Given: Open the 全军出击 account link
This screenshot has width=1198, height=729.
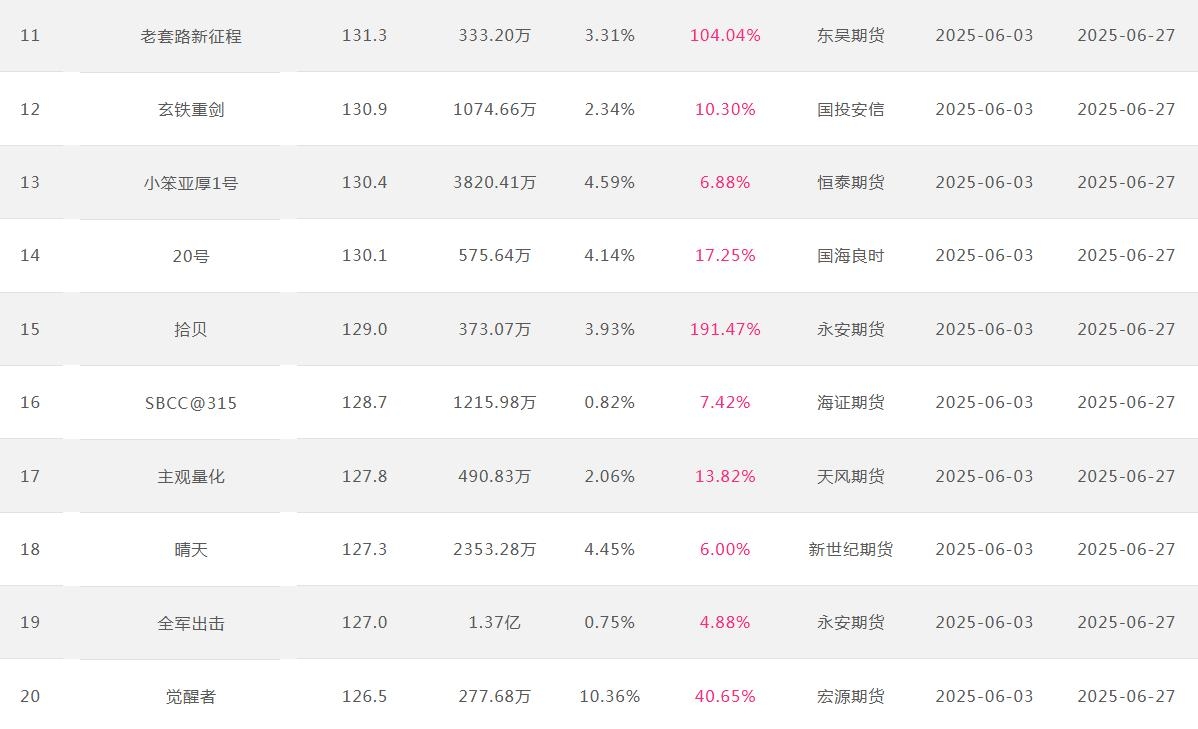Looking at the screenshot, I should click(191, 623).
